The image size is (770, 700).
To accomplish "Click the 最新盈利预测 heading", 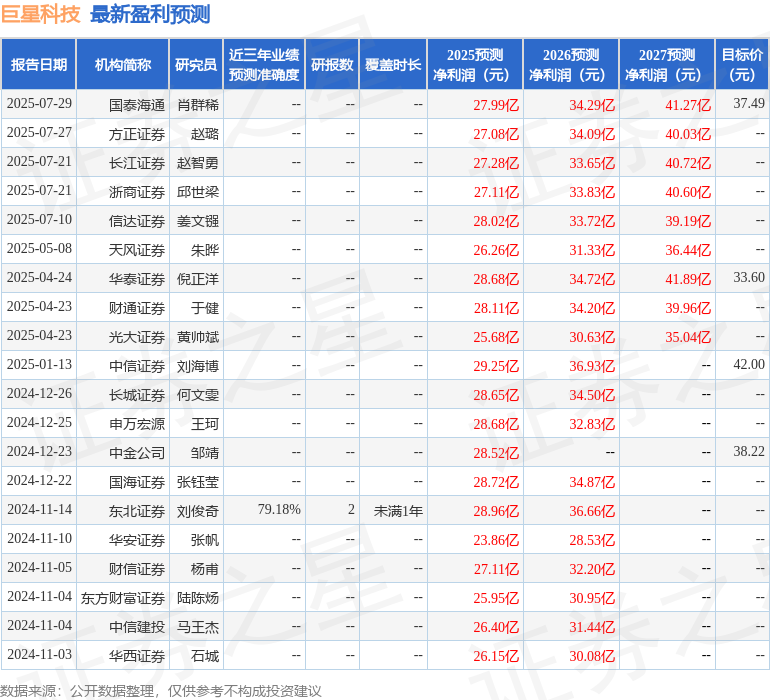I will (x=150, y=14).
